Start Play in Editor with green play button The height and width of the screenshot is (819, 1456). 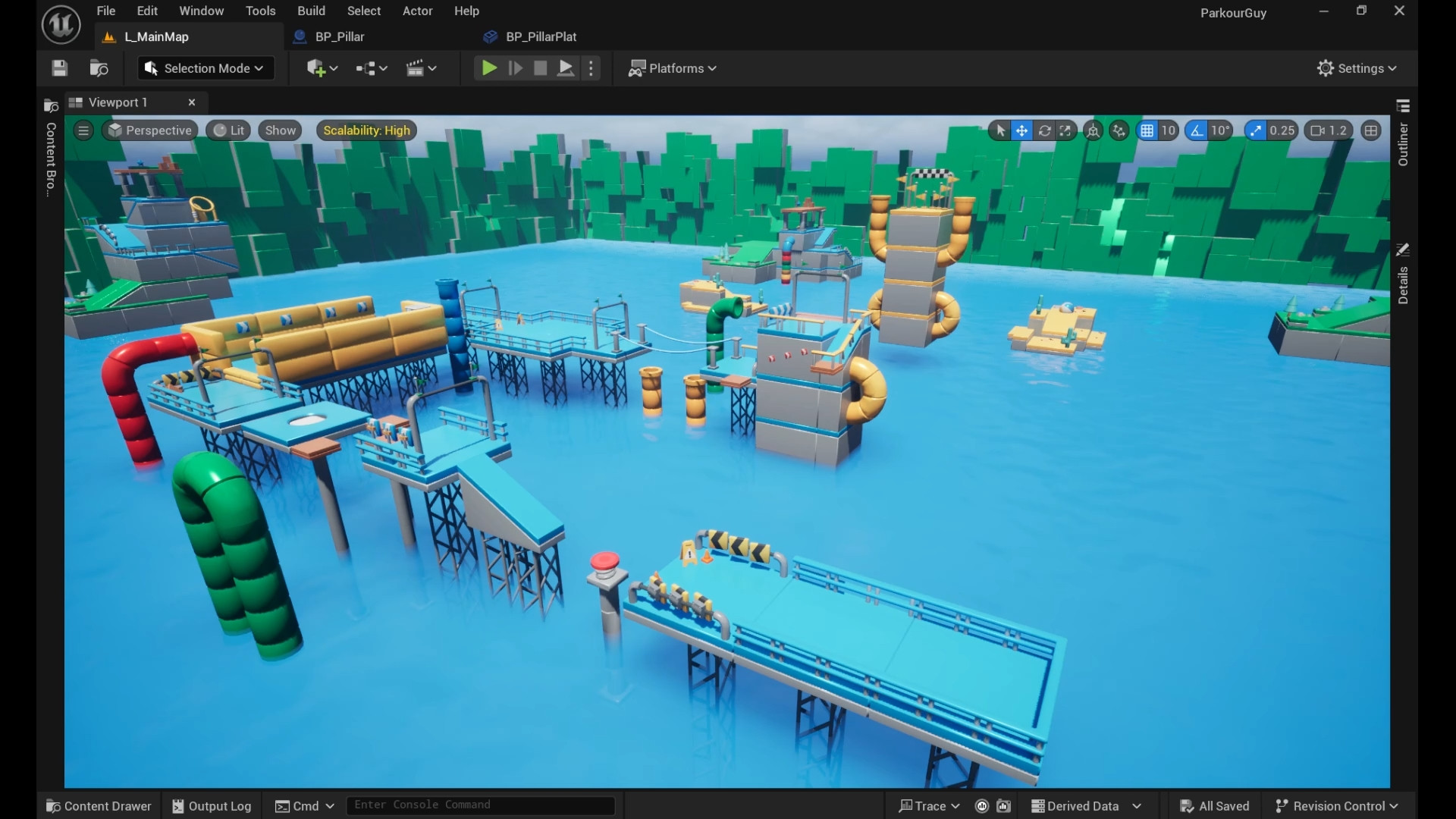(x=489, y=68)
